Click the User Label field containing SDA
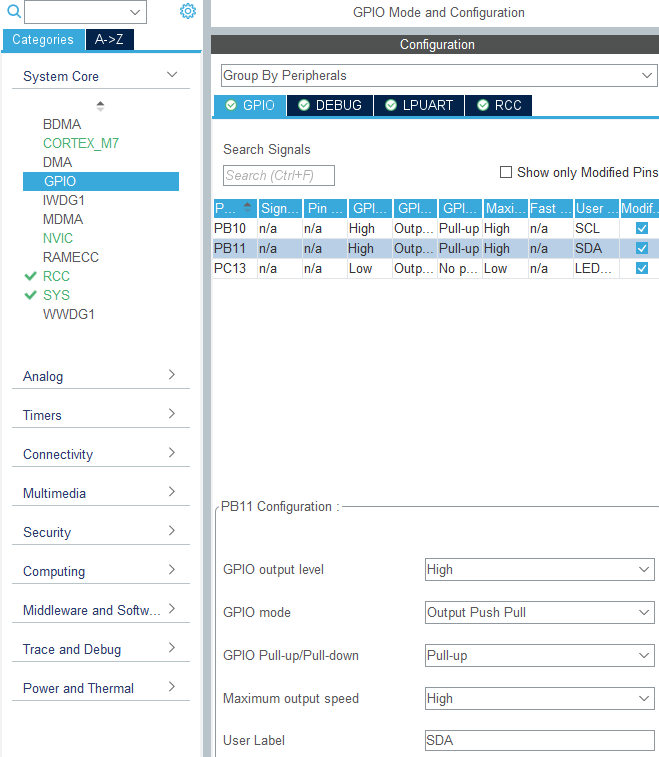This screenshot has width=659, height=757. [x=540, y=740]
